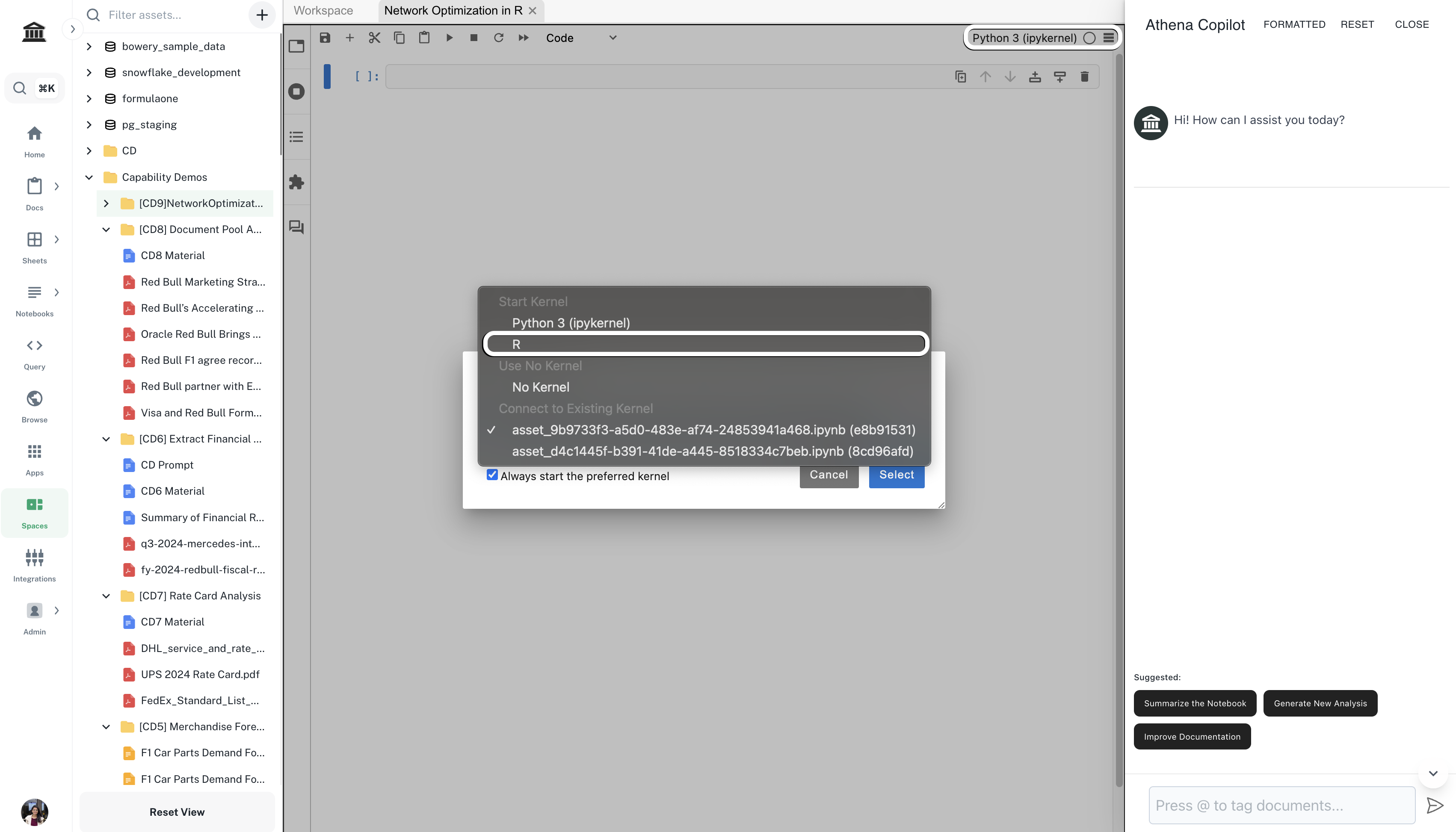Expand the [CD9]NetworkOptimizat... folder
The height and width of the screenshot is (832, 1456).
click(x=107, y=204)
